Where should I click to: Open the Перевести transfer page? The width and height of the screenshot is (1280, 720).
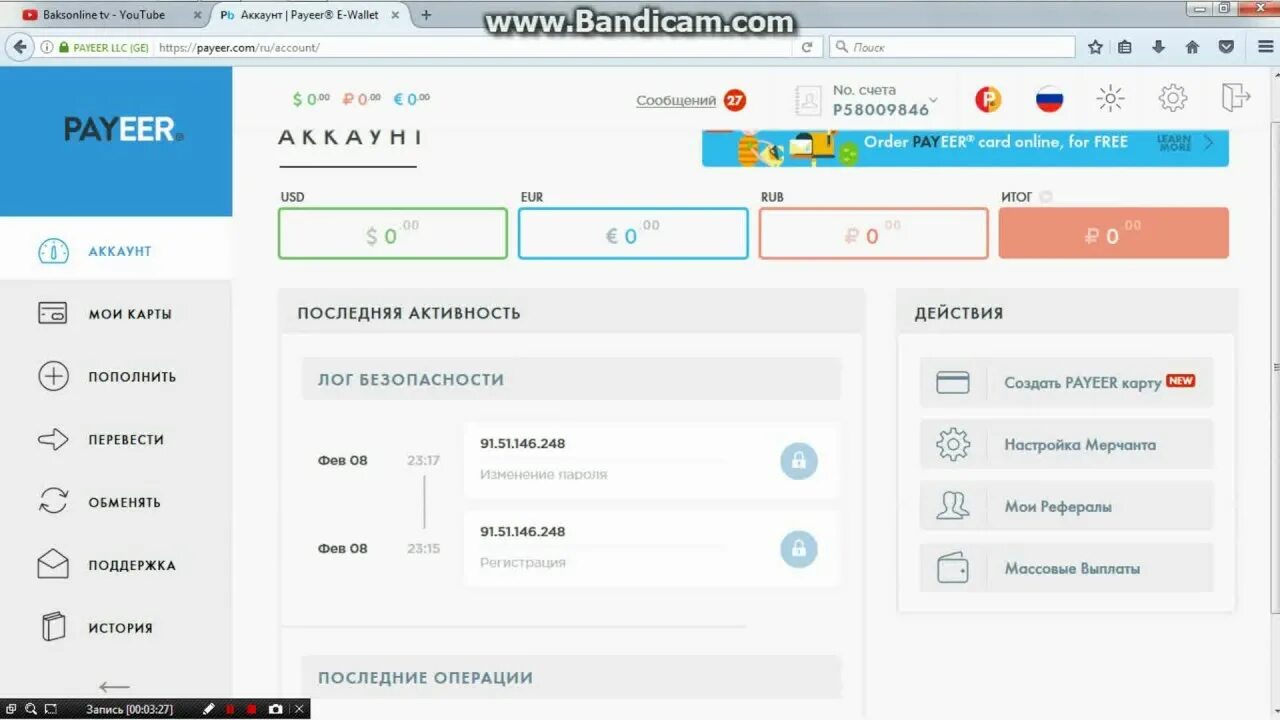coord(116,439)
